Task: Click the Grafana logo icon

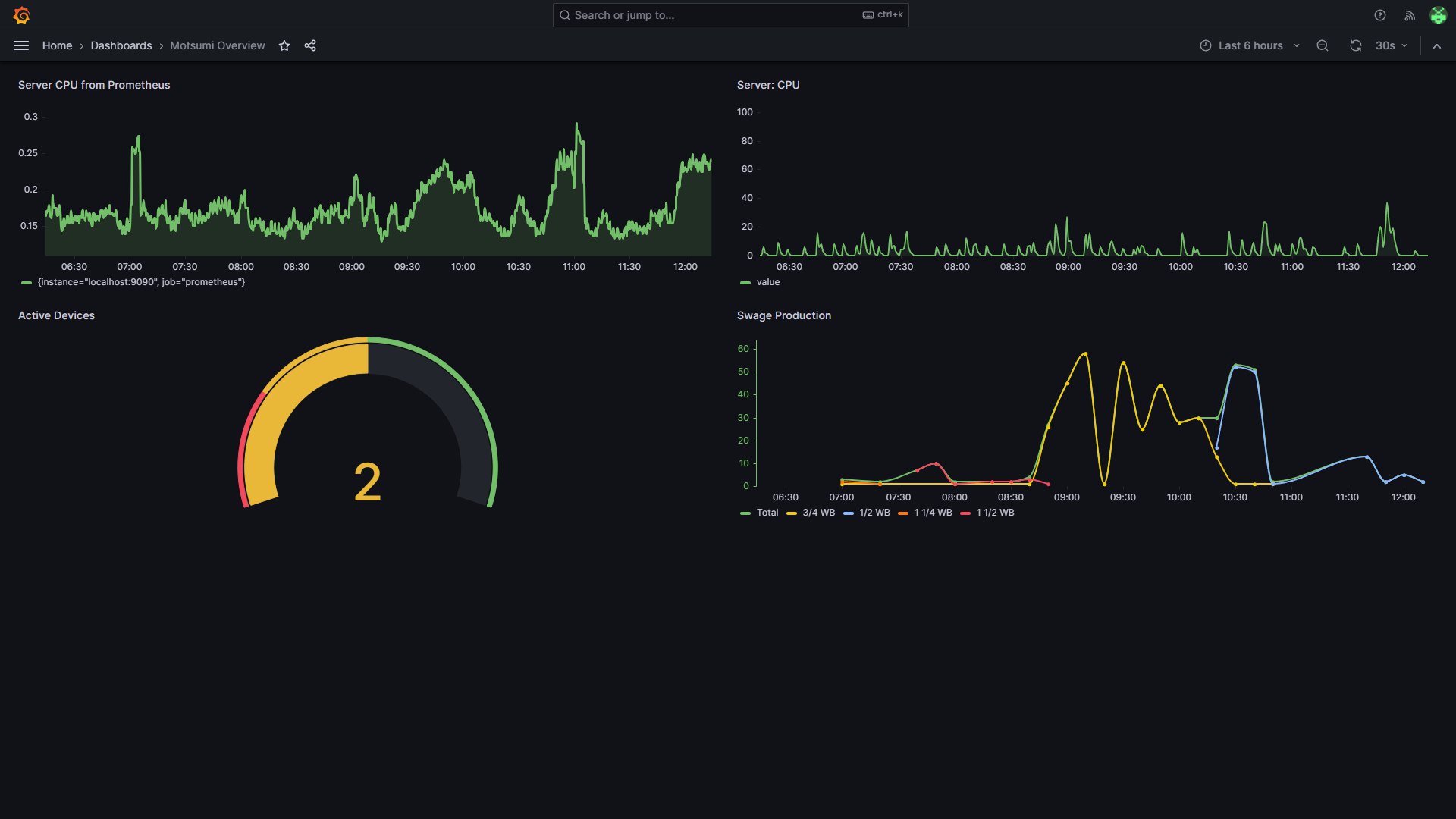Action: (x=21, y=15)
